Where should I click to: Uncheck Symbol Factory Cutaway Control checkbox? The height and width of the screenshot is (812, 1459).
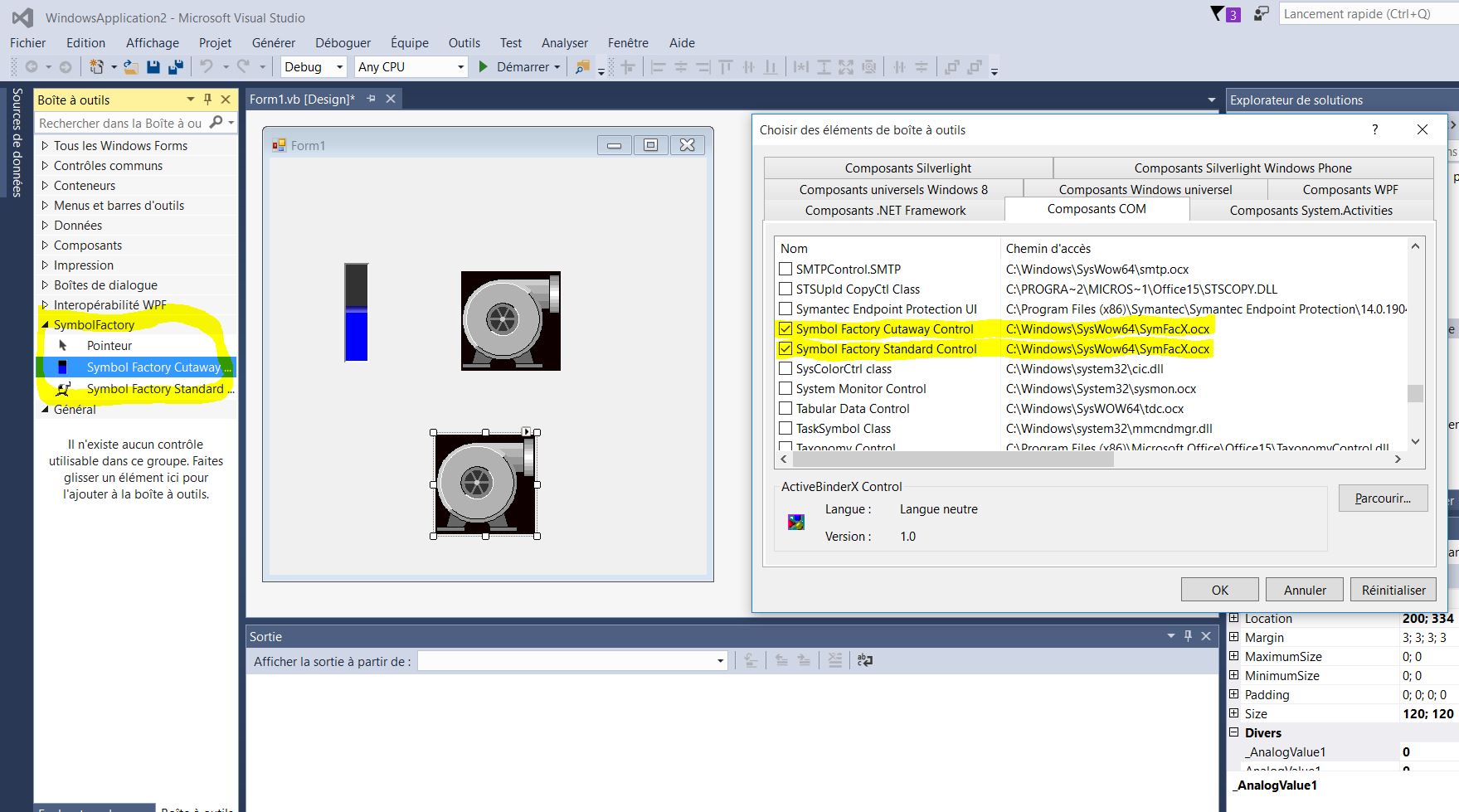785,328
